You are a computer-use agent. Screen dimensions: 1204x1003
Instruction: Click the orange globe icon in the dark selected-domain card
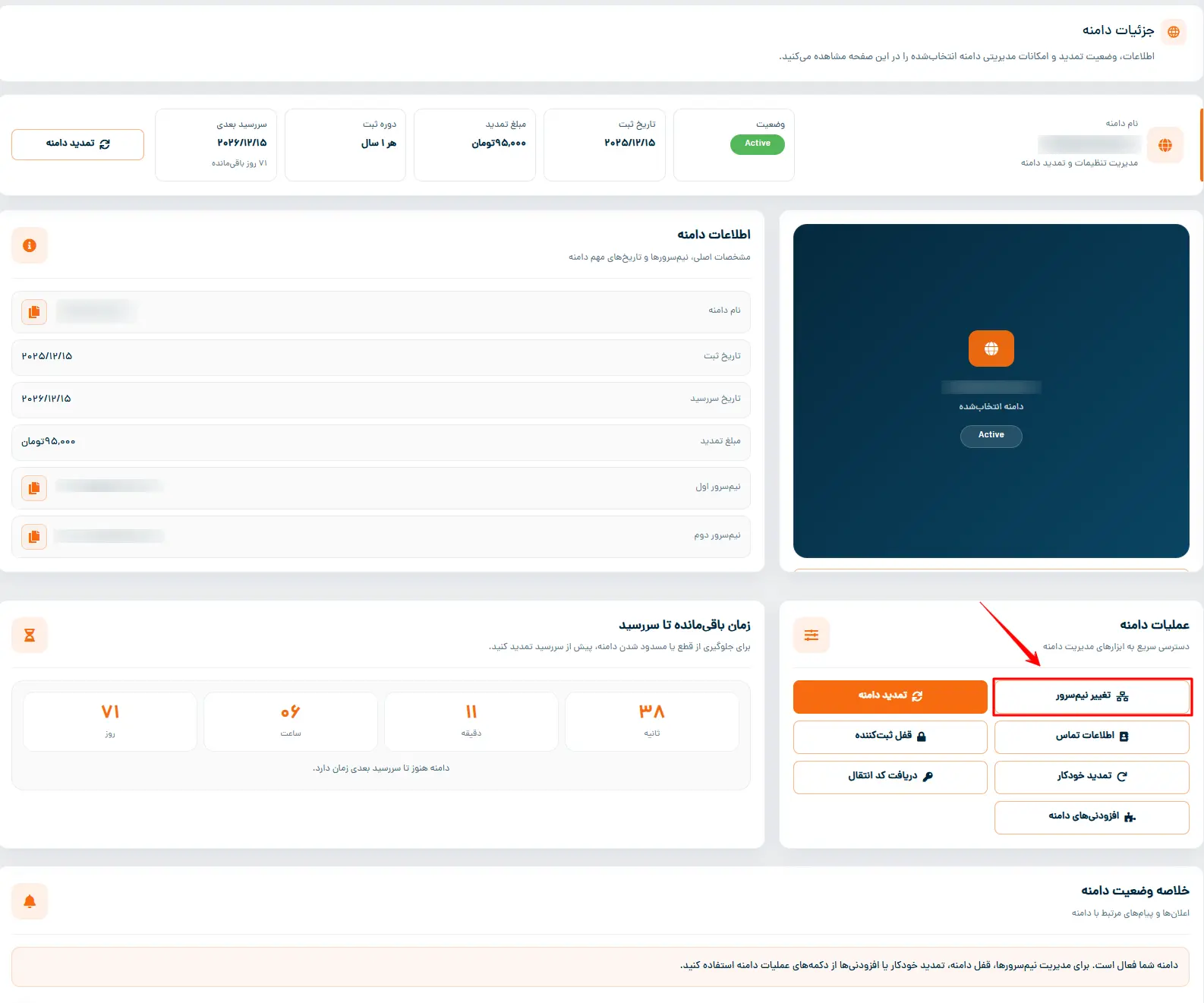coord(991,349)
